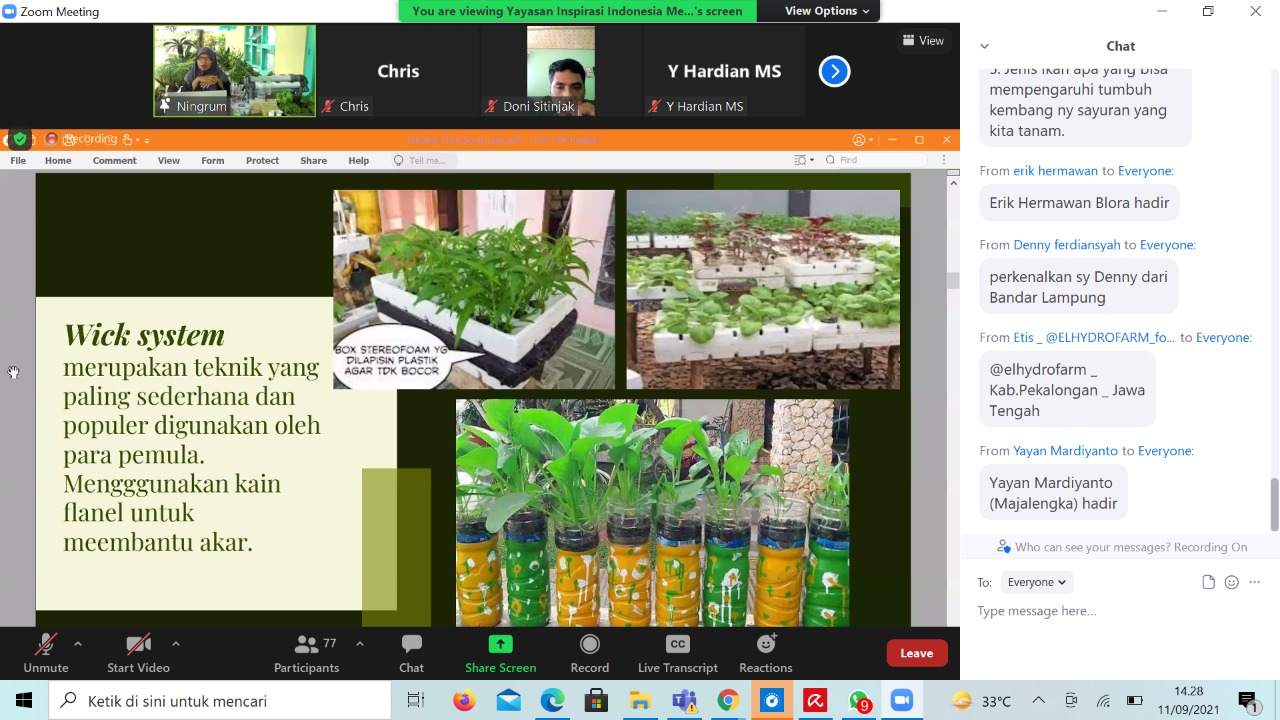This screenshot has width=1280, height=720.
Task: Leave the meeting
Action: 916,653
